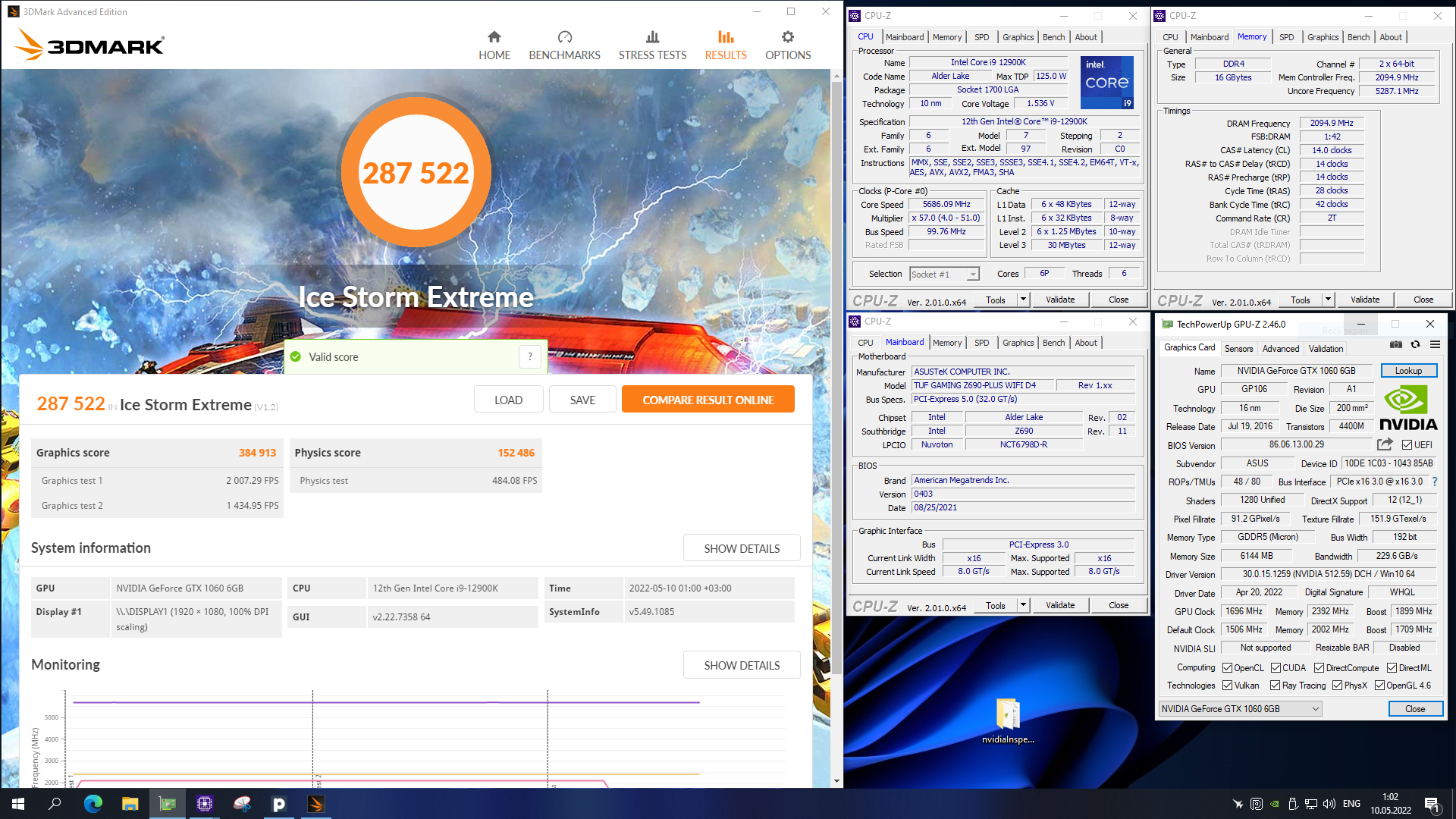Viewport: 1456px width, 819px height.
Task: Click Tools button in CPU-Z CPU window
Action: tap(996, 300)
